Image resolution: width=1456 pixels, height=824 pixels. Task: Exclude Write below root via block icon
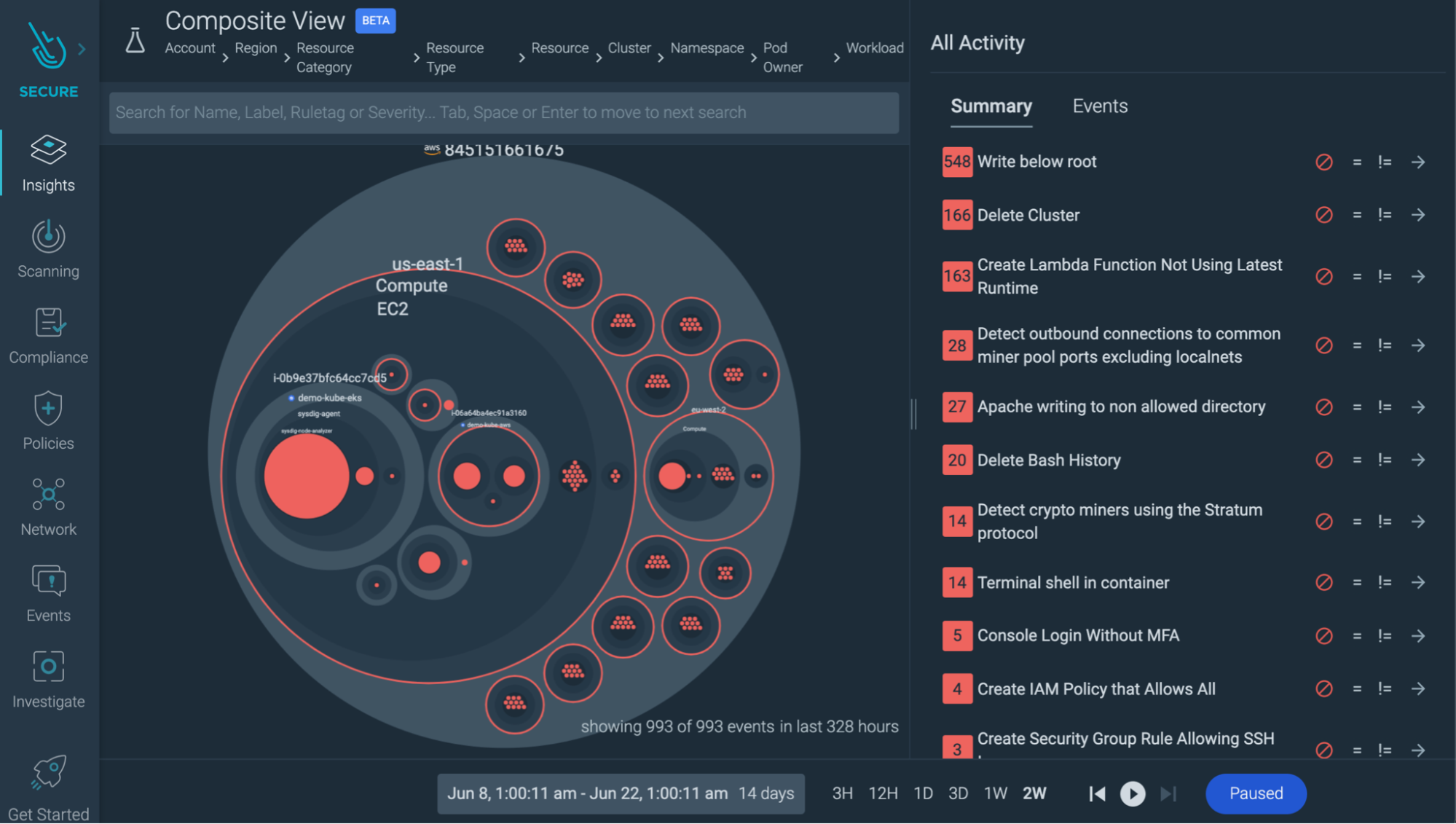[x=1323, y=162]
